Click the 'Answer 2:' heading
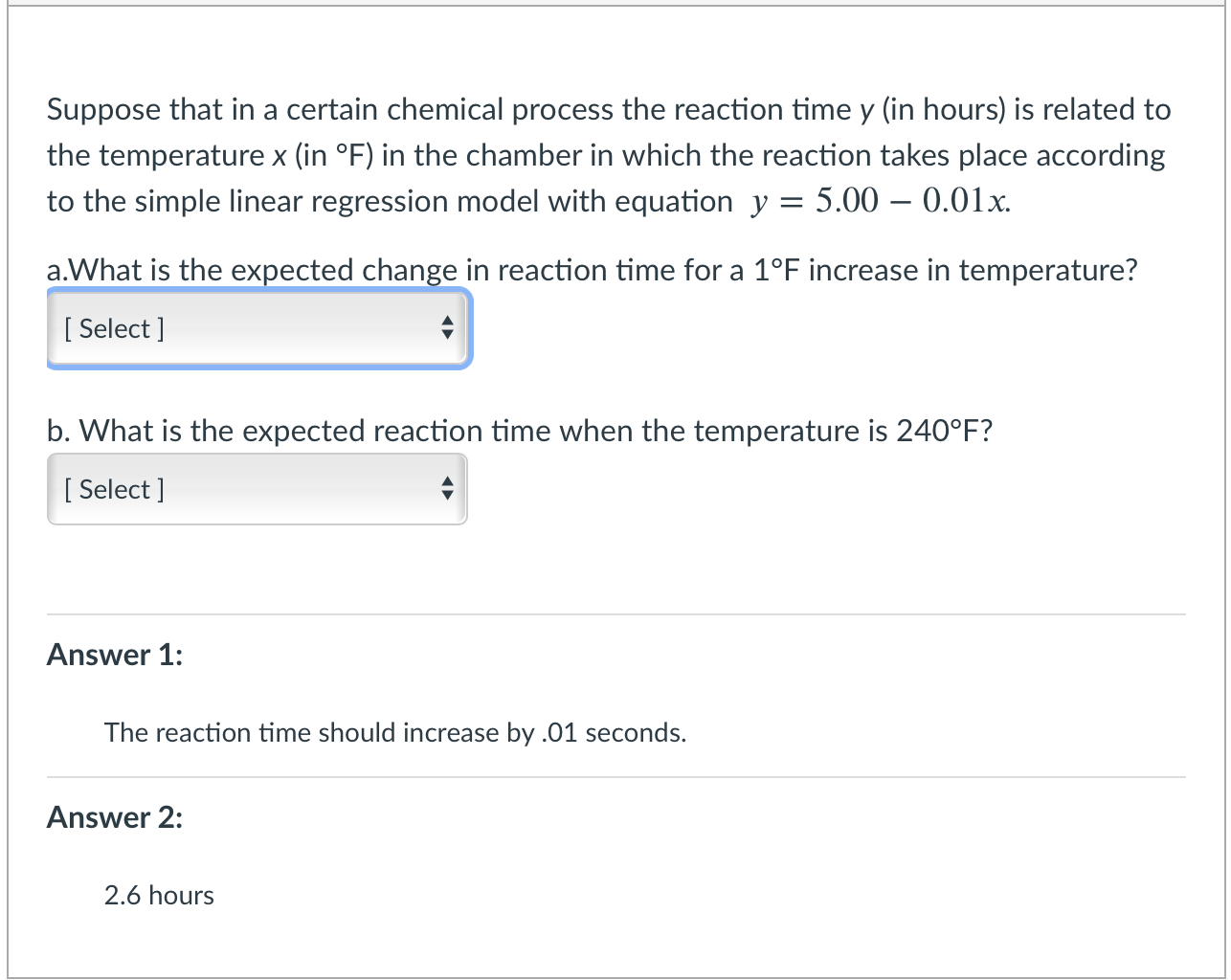The width and height of the screenshot is (1231, 980). click(x=115, y=817)
